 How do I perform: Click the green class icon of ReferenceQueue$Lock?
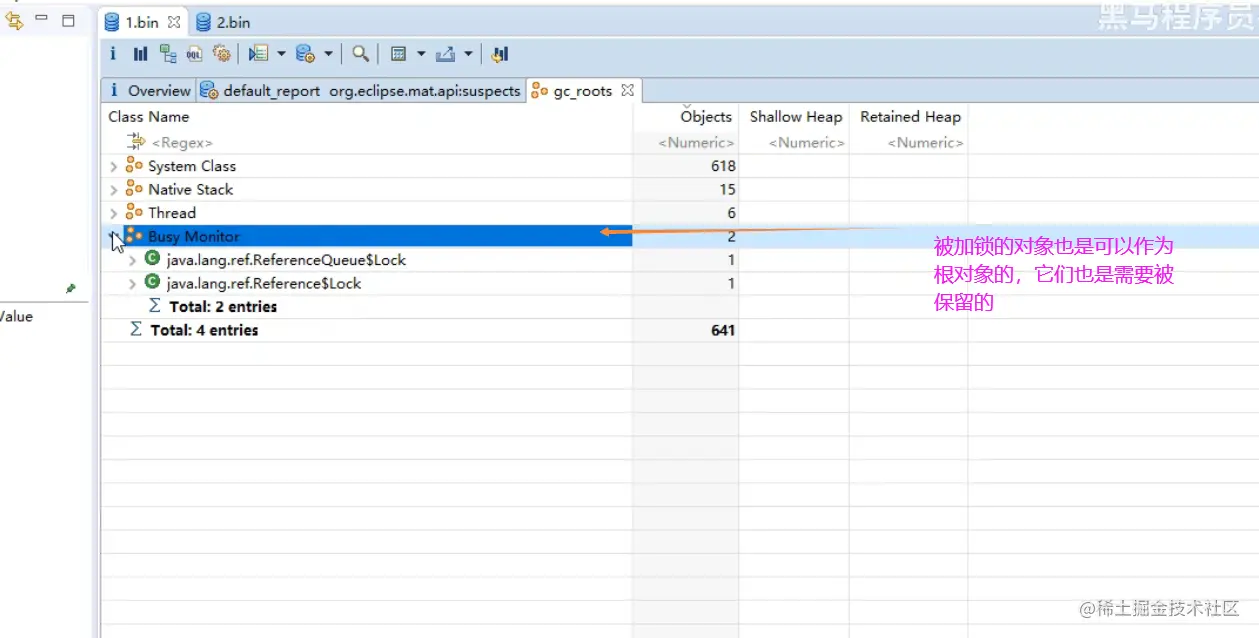pyautogui.click(x=153, y=259)
